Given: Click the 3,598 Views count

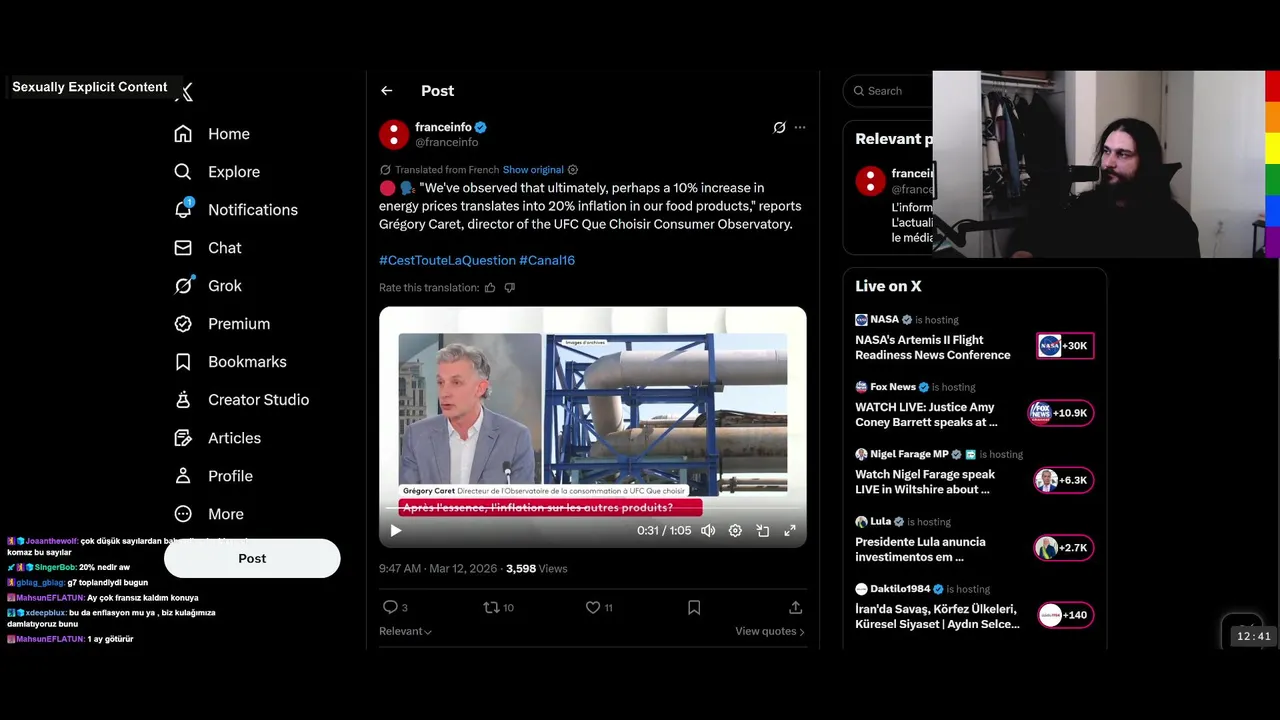Looking at the screenshot, I should click(536, 569).
